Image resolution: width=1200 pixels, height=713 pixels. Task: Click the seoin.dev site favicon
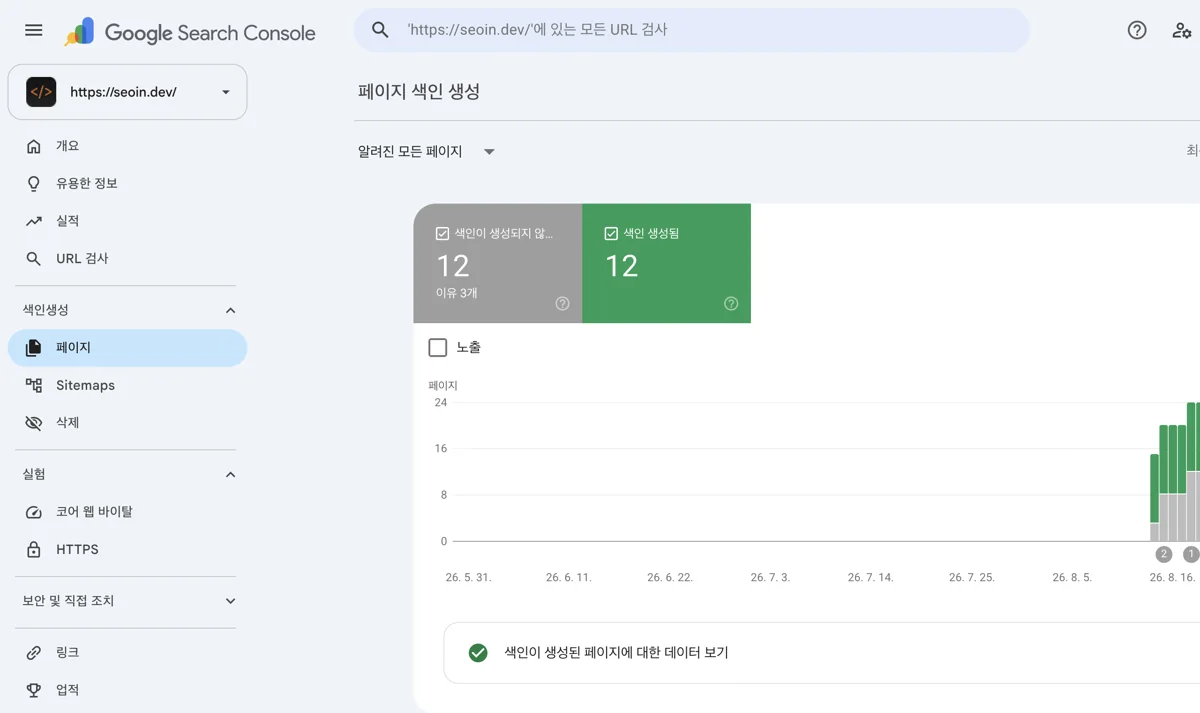(41, 92)
